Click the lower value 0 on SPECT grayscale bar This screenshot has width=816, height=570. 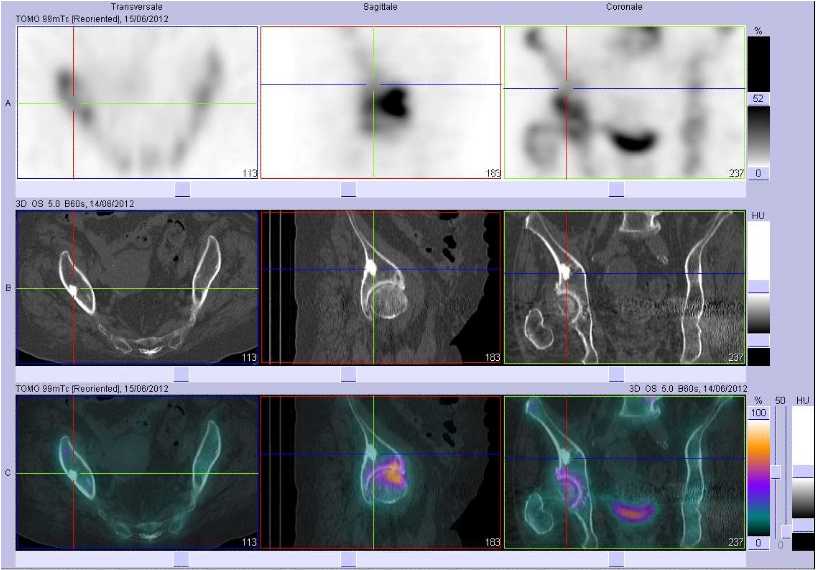point(758,173)
